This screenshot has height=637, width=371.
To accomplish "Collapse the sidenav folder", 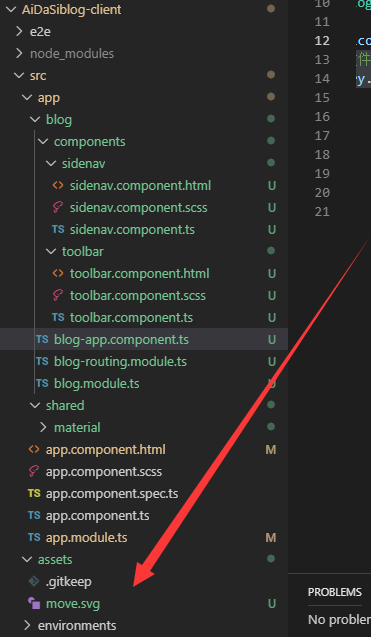I will click(51, 164).
